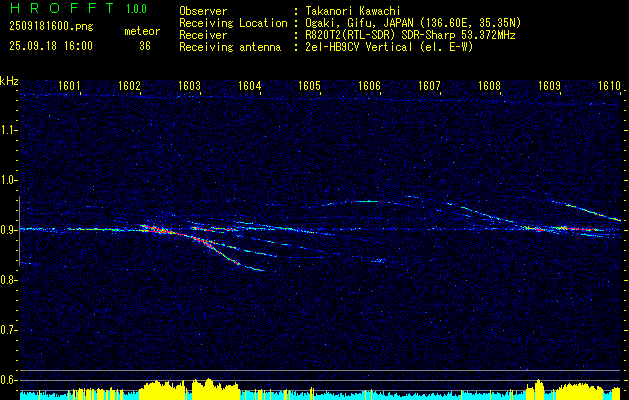The height and width of the screenshot is (400, 629).
Task: Click meteor count 36
Action: [145, 46]
